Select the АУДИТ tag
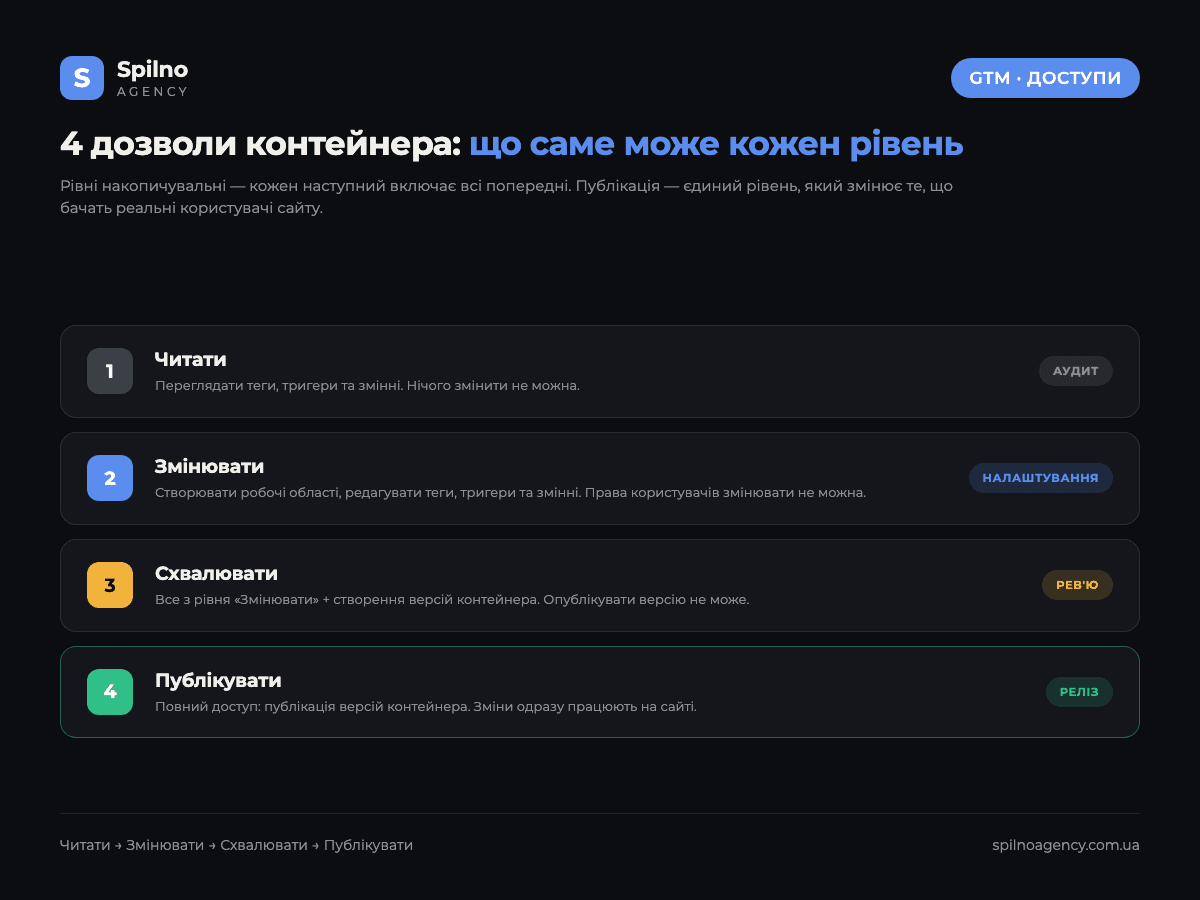This screenshot has height=900, width=1200. pos(1076,371)
